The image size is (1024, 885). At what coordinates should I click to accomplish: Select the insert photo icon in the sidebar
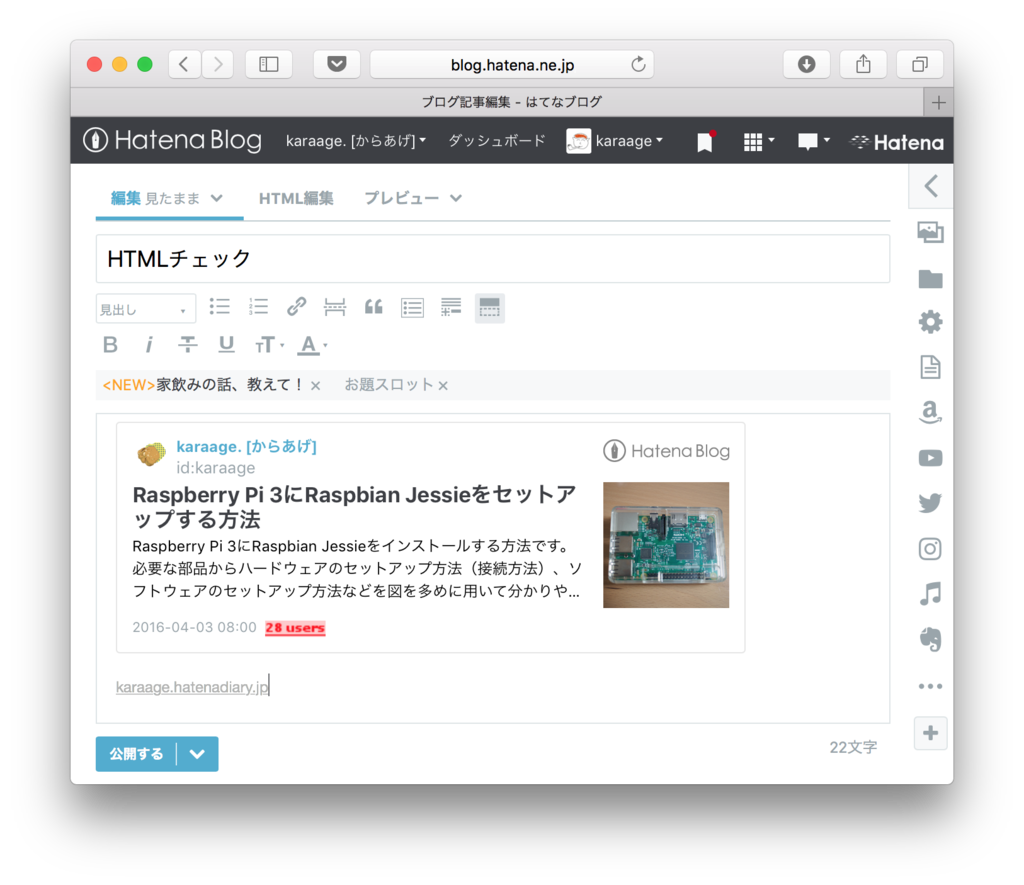pos(930,232)
